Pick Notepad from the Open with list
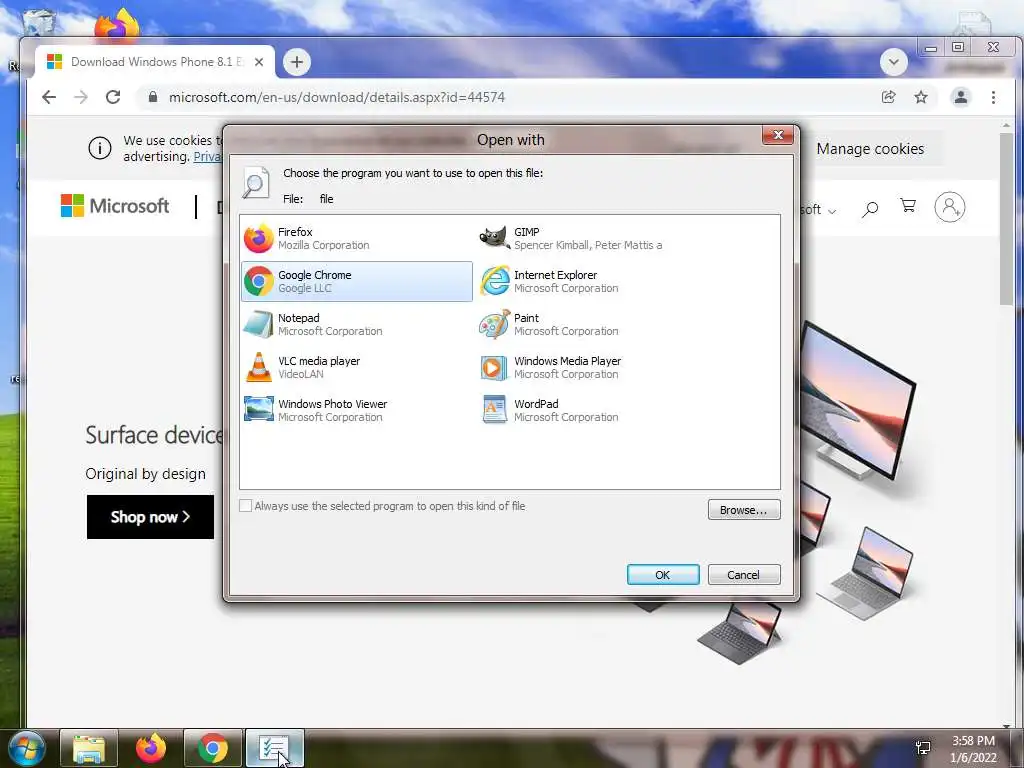Screen dimensions: 1024x768 coord(357,325)
